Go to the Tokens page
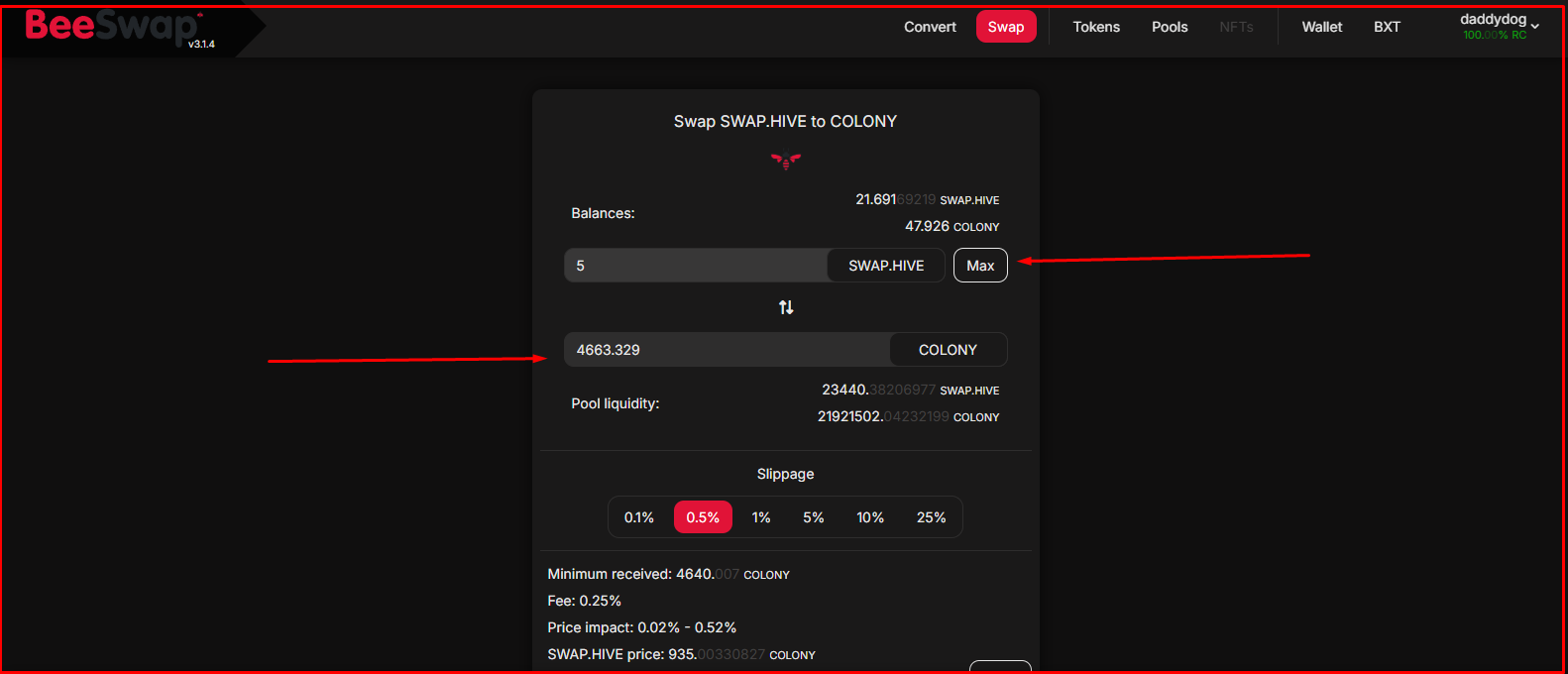 [x=1096, y=27]
